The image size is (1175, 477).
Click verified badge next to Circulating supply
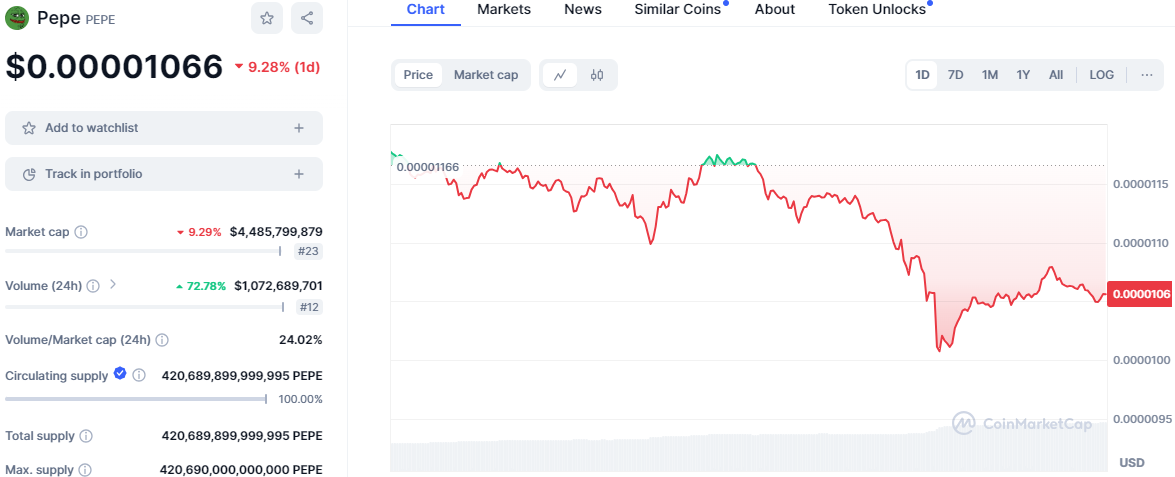click(120, 374)
